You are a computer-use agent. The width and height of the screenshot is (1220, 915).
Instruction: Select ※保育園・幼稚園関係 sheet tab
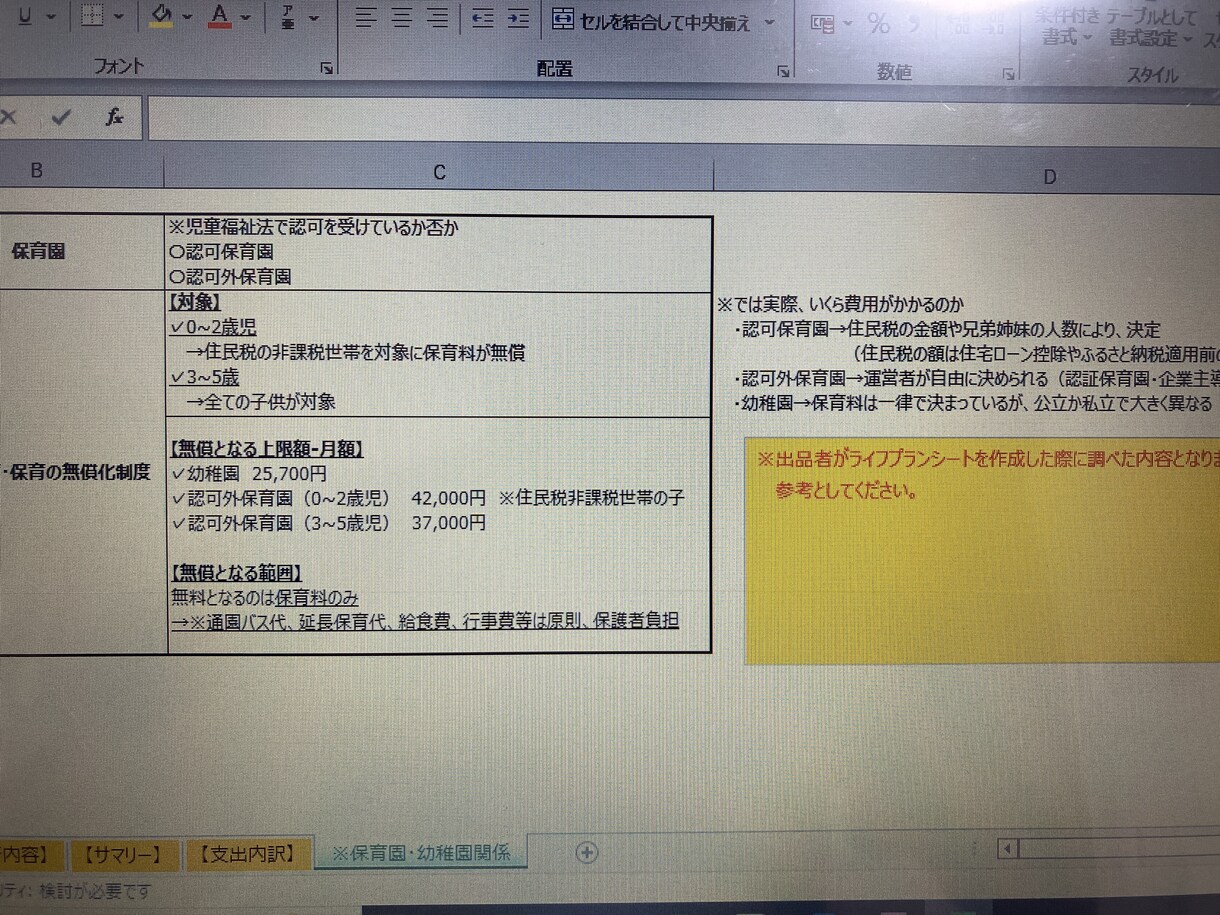(420, 852)
